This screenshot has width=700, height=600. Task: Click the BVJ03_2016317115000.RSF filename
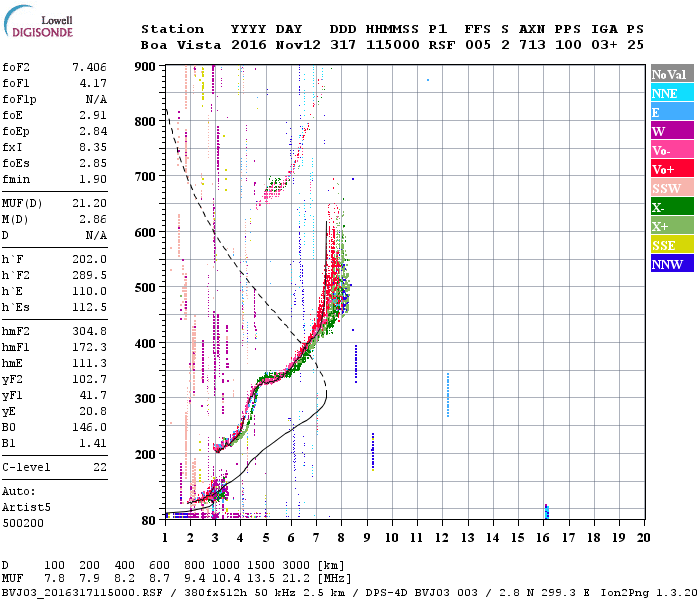coord(83,593)
